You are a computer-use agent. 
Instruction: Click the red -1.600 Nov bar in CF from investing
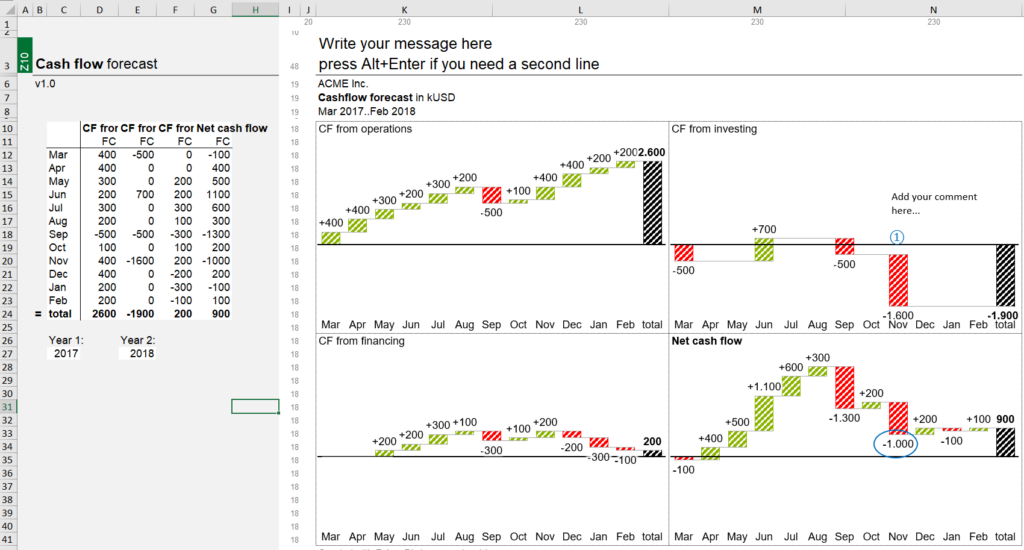(x=898, y=280)
